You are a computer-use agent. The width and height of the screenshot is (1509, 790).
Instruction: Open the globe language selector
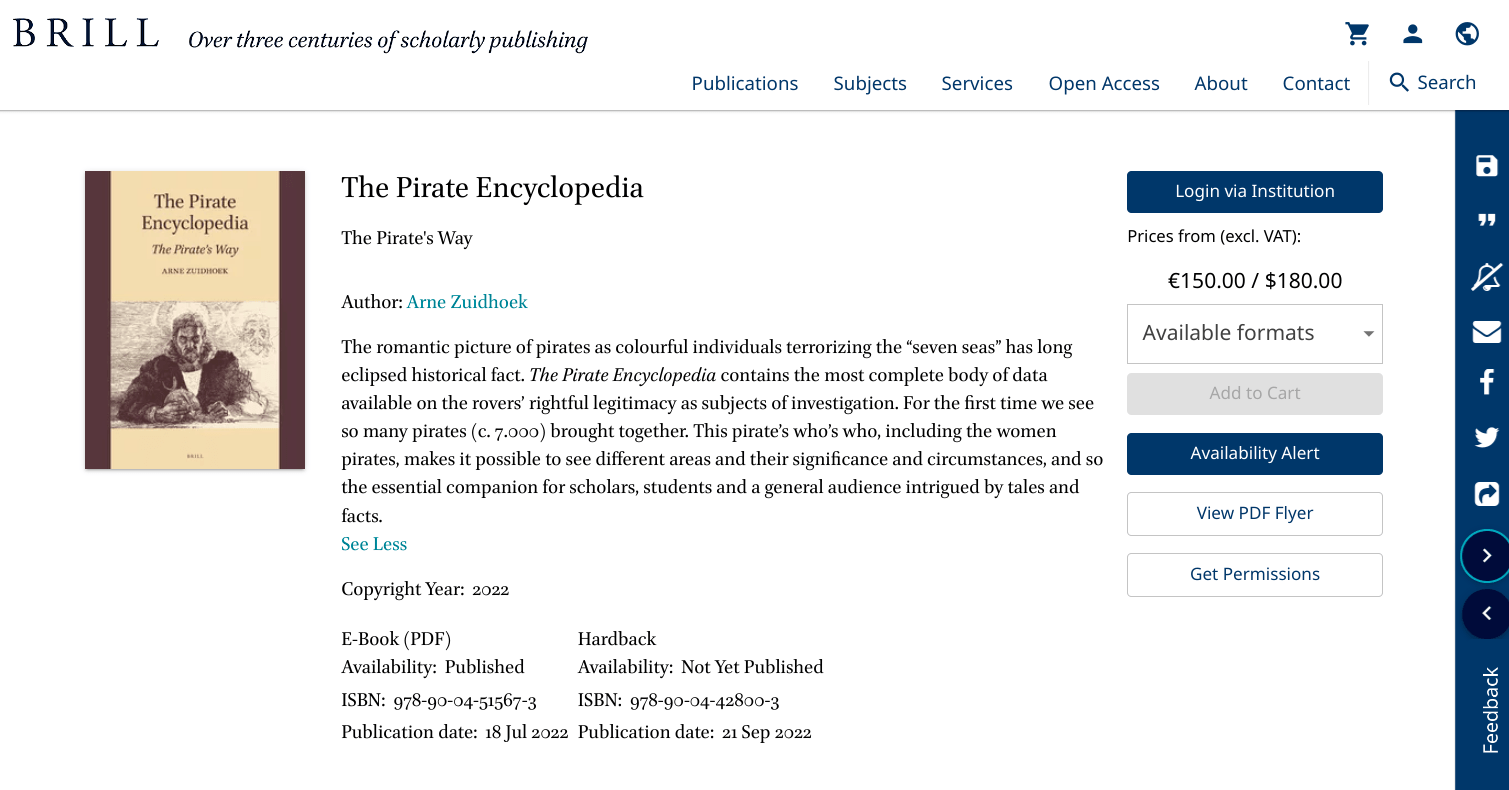[1467, 34]
